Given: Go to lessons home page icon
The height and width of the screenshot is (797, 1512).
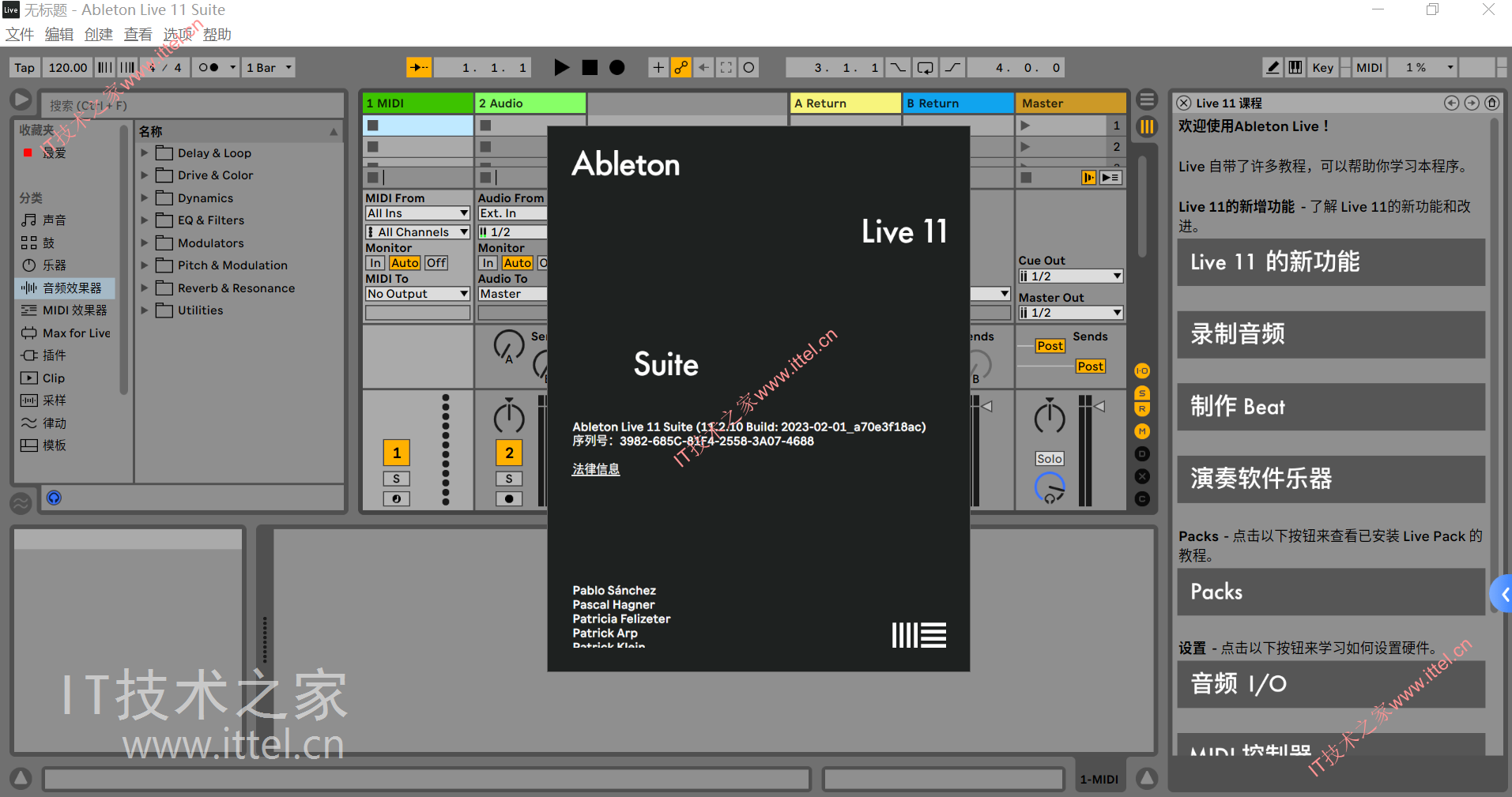Looking at the screenshot, I should pyautogui.click(x=1492, y=103).
